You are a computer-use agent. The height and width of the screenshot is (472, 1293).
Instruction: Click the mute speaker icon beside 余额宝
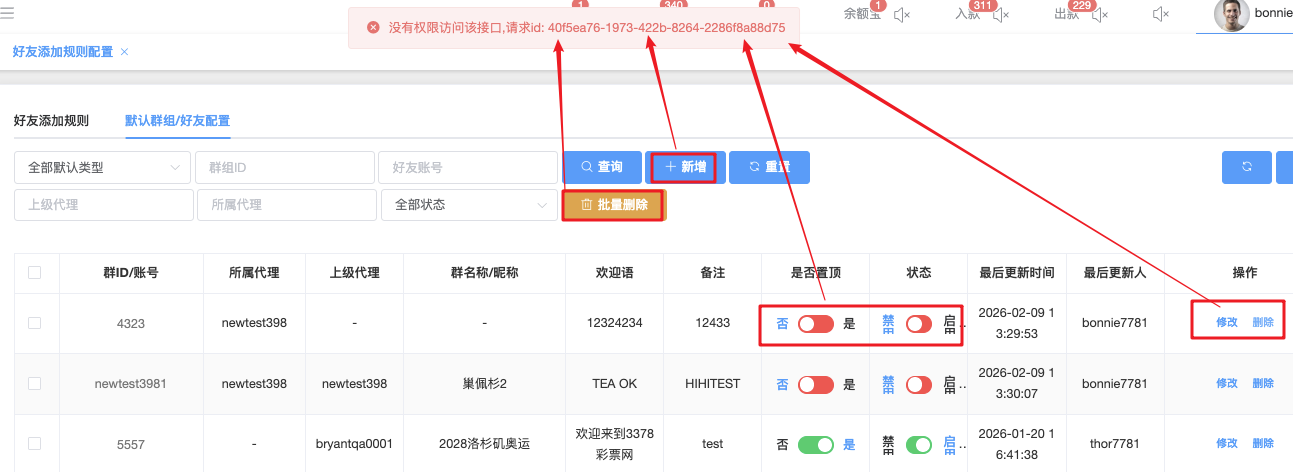coord(901,14)
